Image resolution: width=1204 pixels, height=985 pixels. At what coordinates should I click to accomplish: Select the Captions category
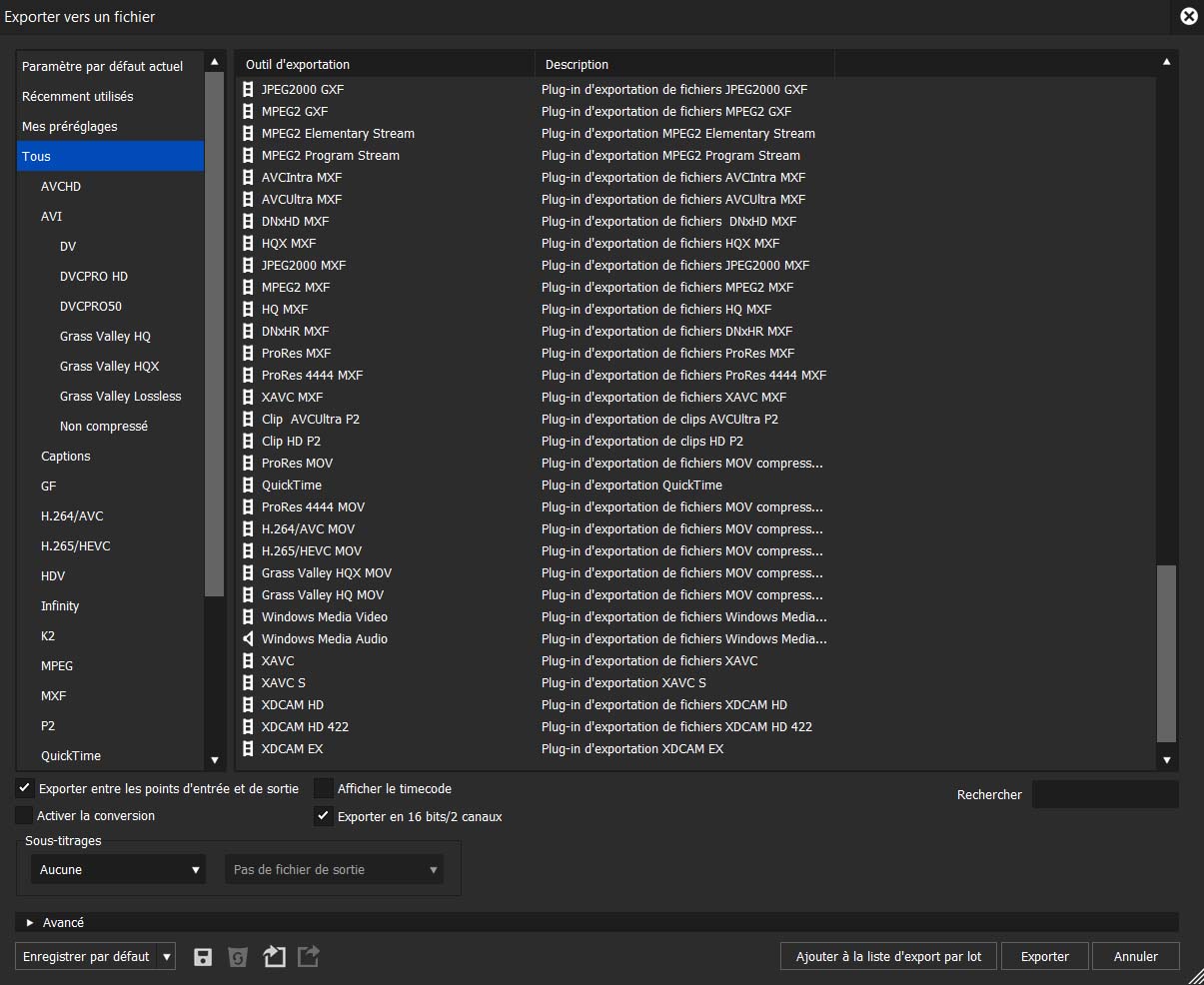pyautogui.click(x=110, y=456)
